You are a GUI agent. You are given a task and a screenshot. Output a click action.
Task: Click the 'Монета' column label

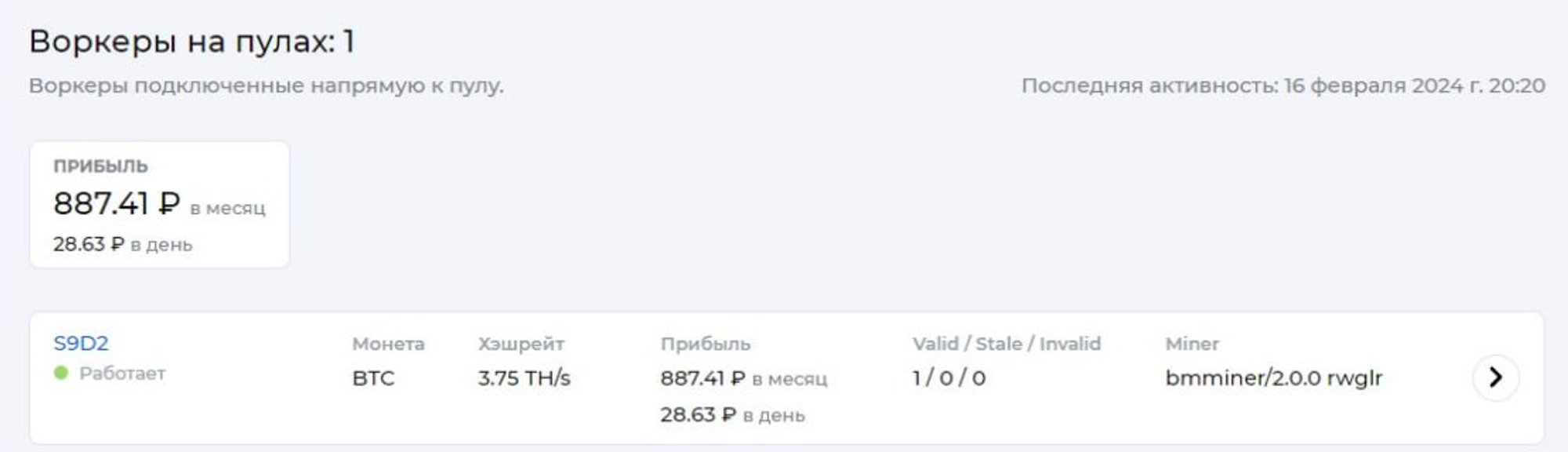[x=388, y=344]
